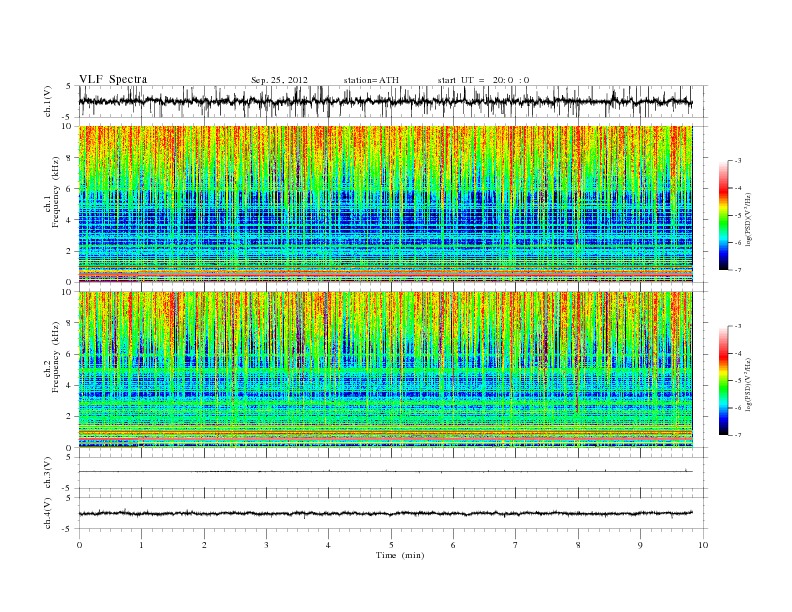The image size is (792, 612).
Task: Click the ch.2 PSD color bar
Action: point(724,380)
